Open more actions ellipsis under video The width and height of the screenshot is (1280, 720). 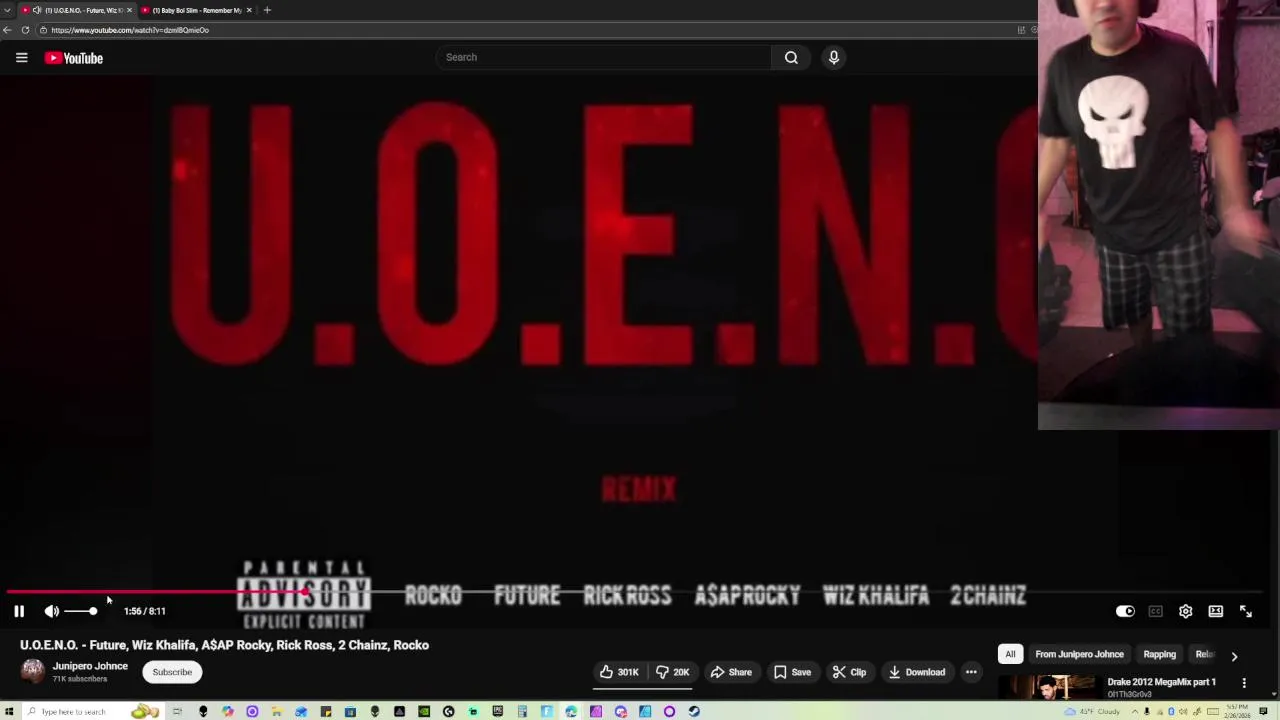(x=971, y=672)
